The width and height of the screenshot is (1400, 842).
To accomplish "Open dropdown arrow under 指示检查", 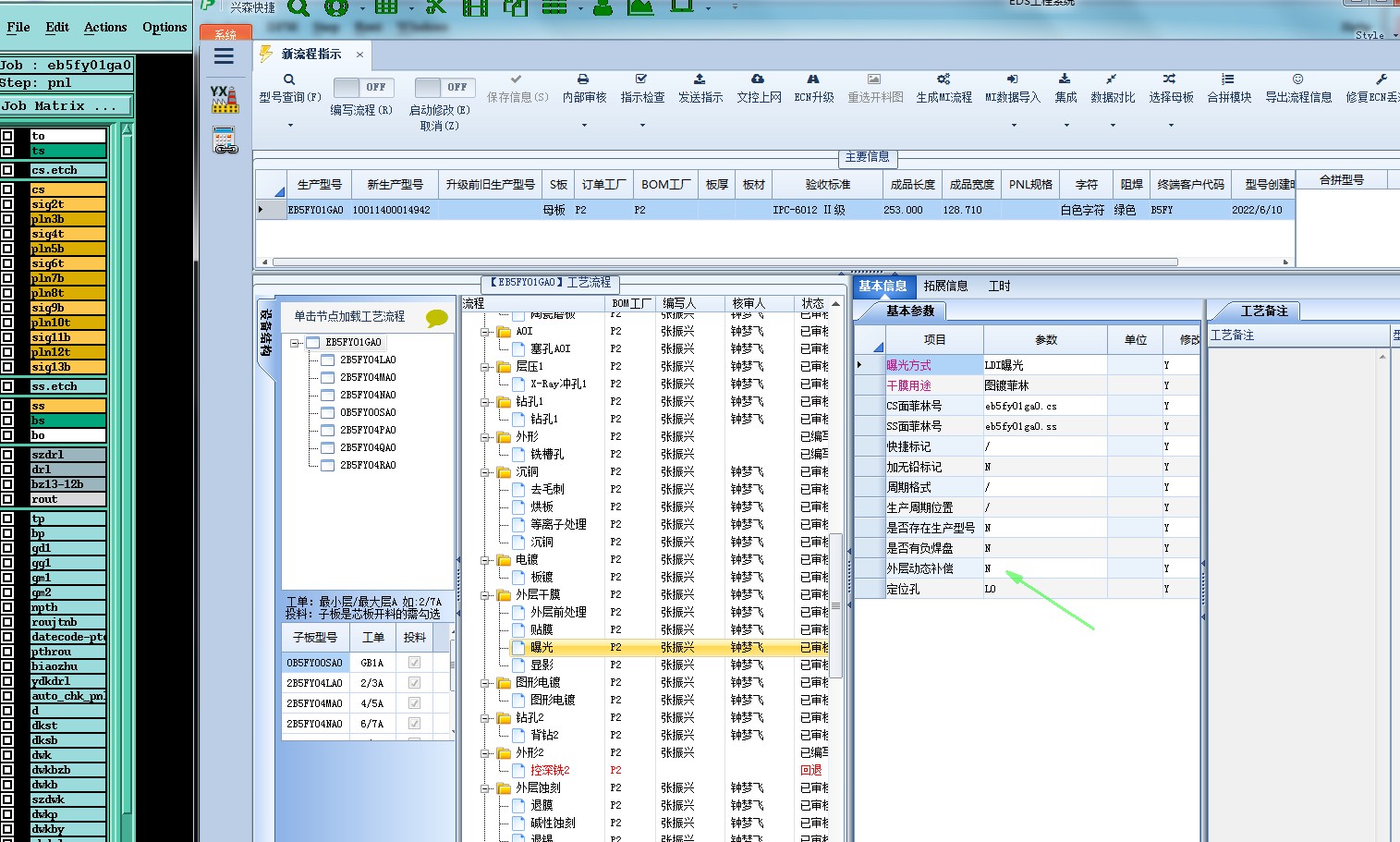I will point(642,125).
